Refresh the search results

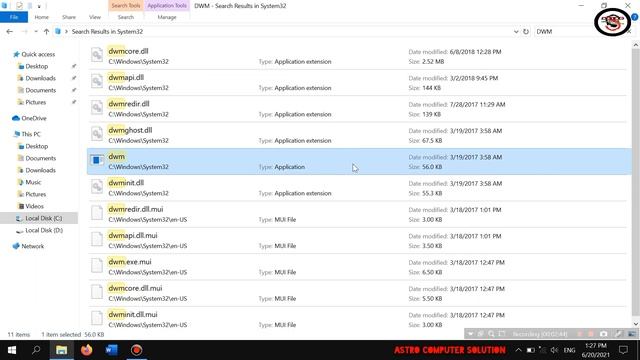[526, 31]
